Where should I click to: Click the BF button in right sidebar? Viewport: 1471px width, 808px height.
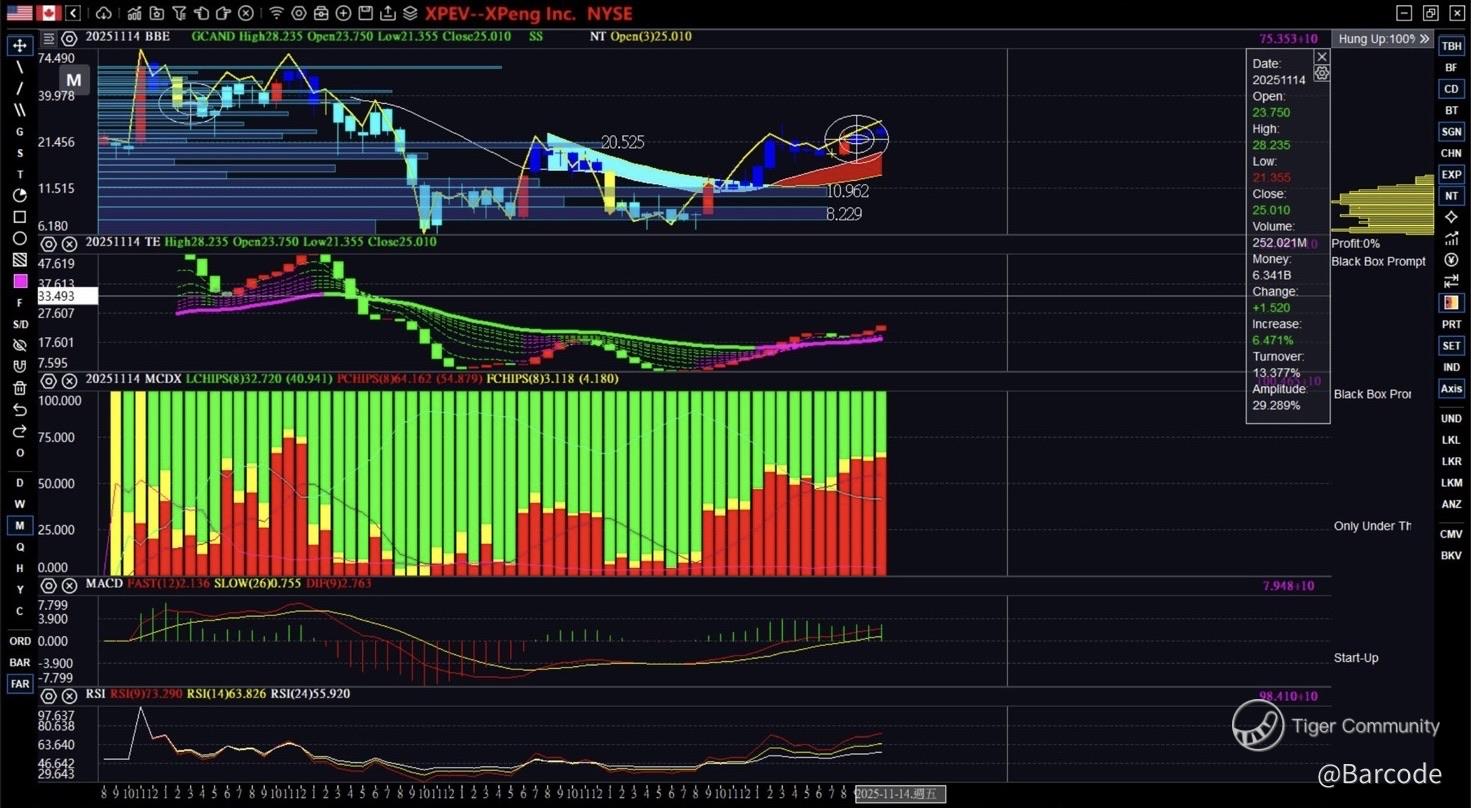[x=1451, y=67]
